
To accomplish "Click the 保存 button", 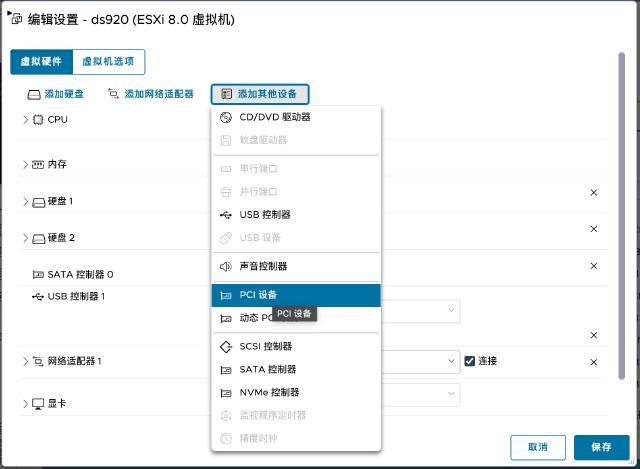I will click(601, 447).
